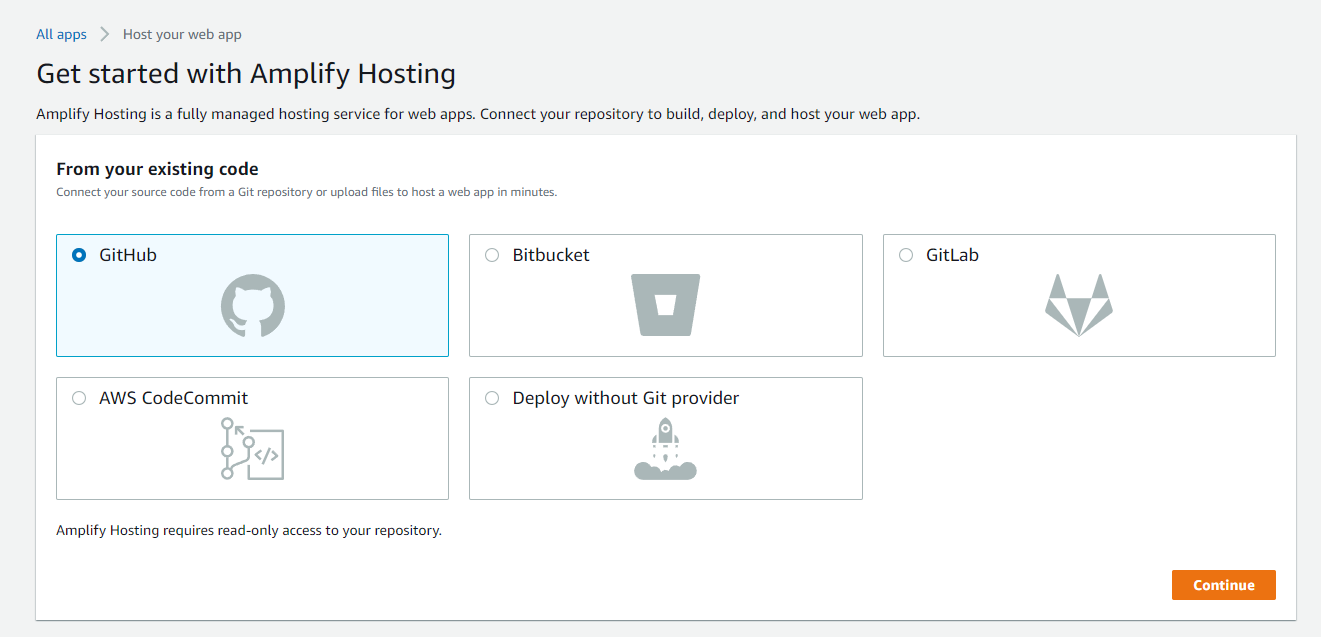The image size is (1321, 637).
Task: Open the All apps breadcrumb link
Action: click(61, 34)
